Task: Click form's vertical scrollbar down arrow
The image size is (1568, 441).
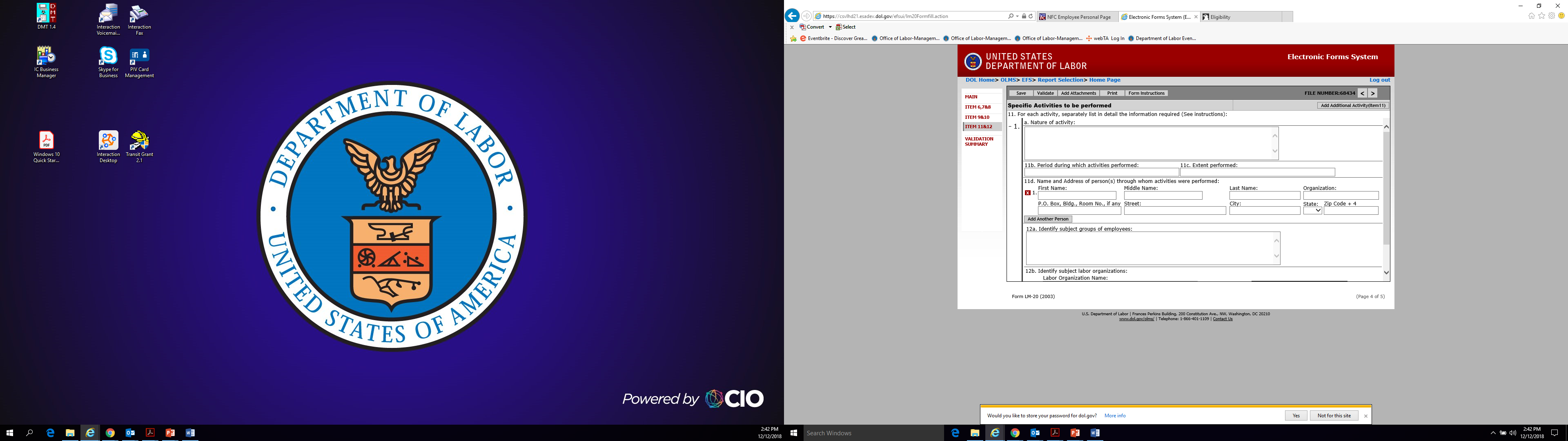Action: tap(1386, 272)
